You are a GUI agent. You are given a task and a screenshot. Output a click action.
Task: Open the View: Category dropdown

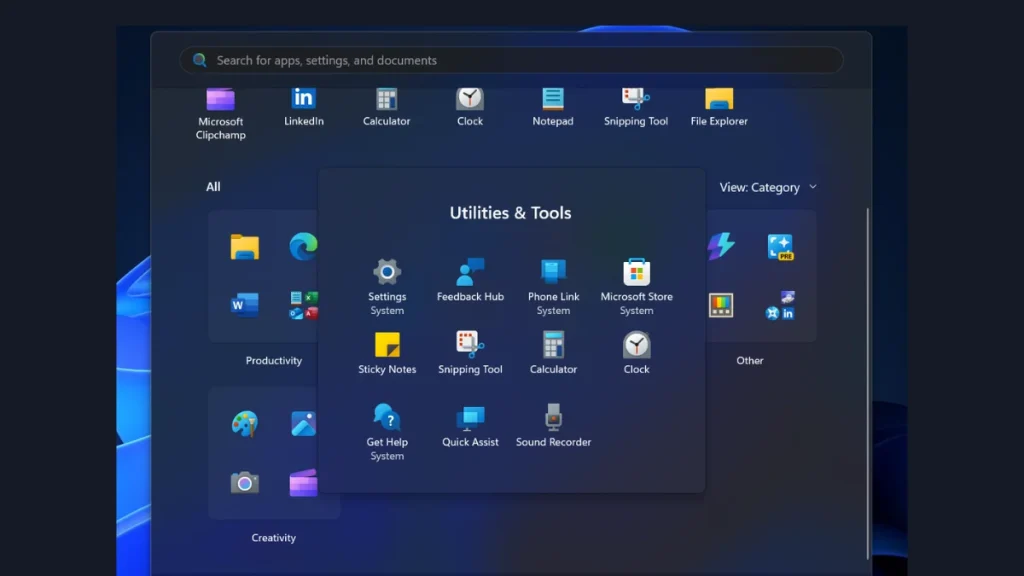tap(768, 187)
